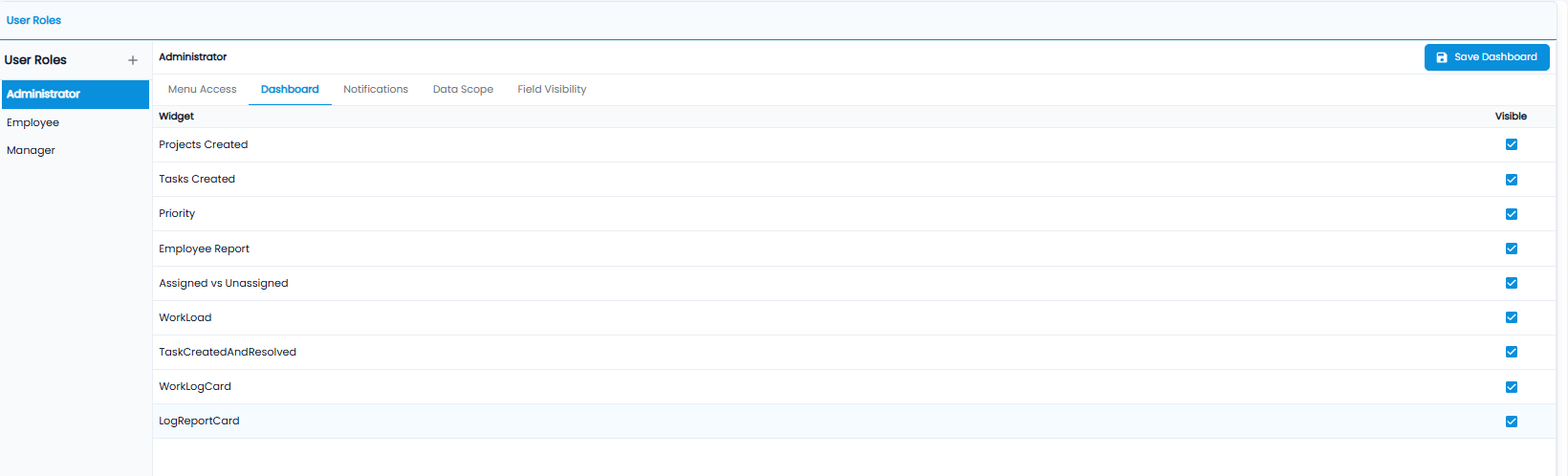
Task: Click the LogReportCard widget name
Action: coord(199,421)
